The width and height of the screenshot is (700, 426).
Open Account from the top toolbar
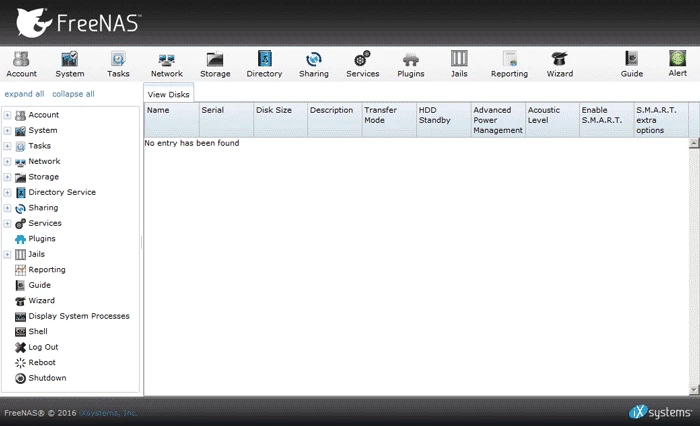tap(21, 64)
